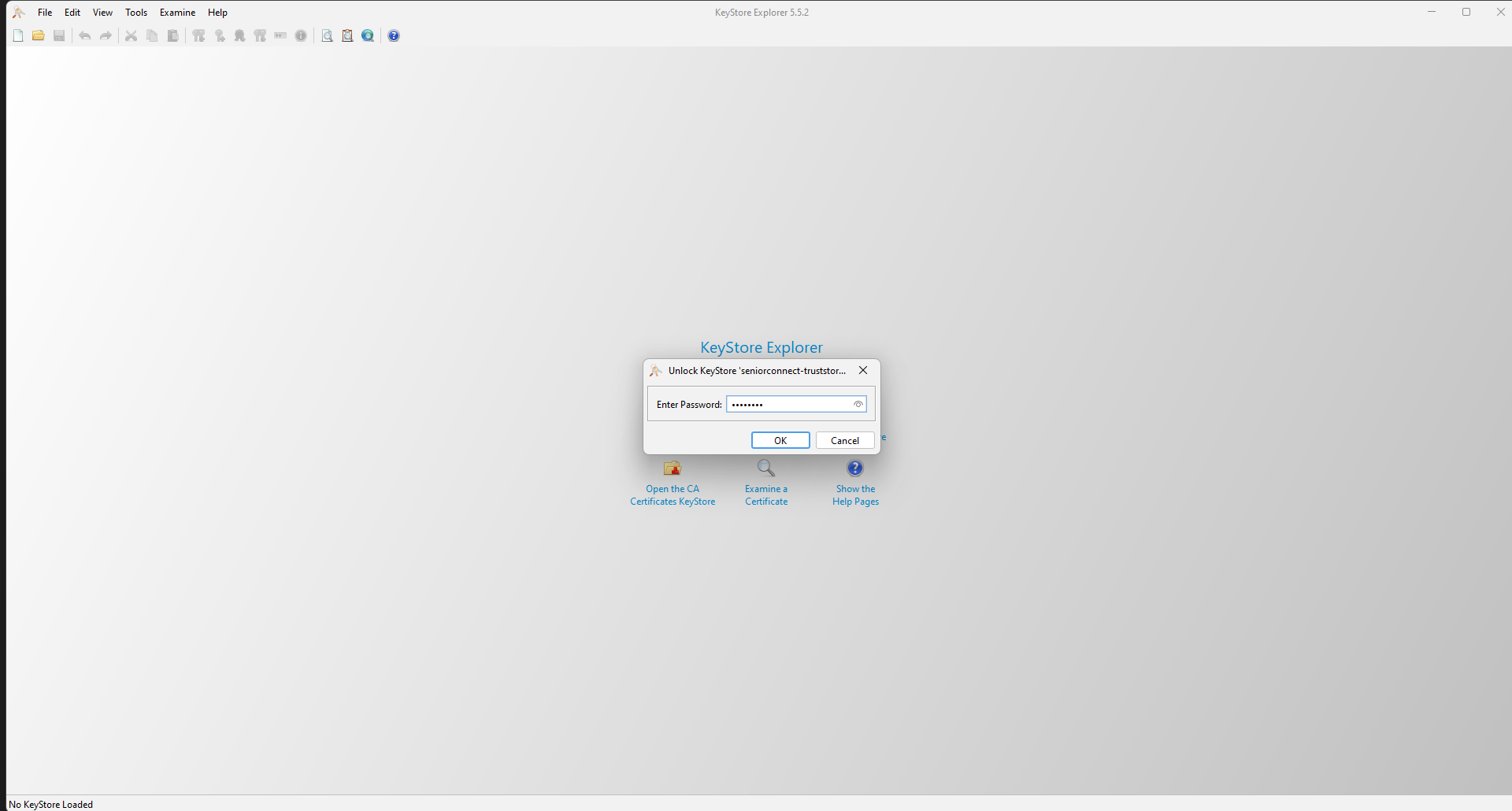Click the Open KeyStore folder icon

coord(39,35)
